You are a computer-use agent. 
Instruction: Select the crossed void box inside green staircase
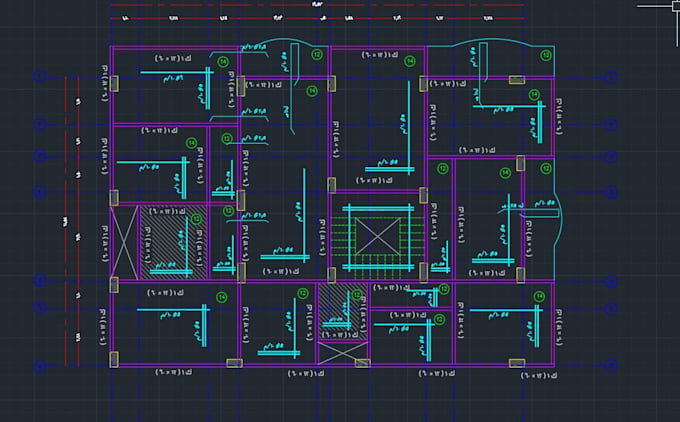(x=378, y=236)
